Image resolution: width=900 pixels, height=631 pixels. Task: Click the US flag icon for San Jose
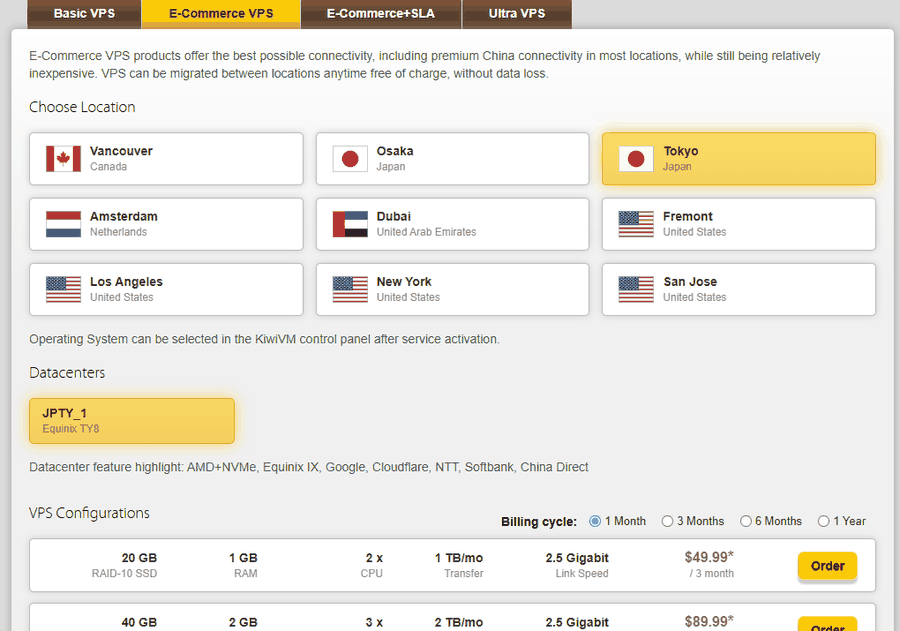(636, 290)
